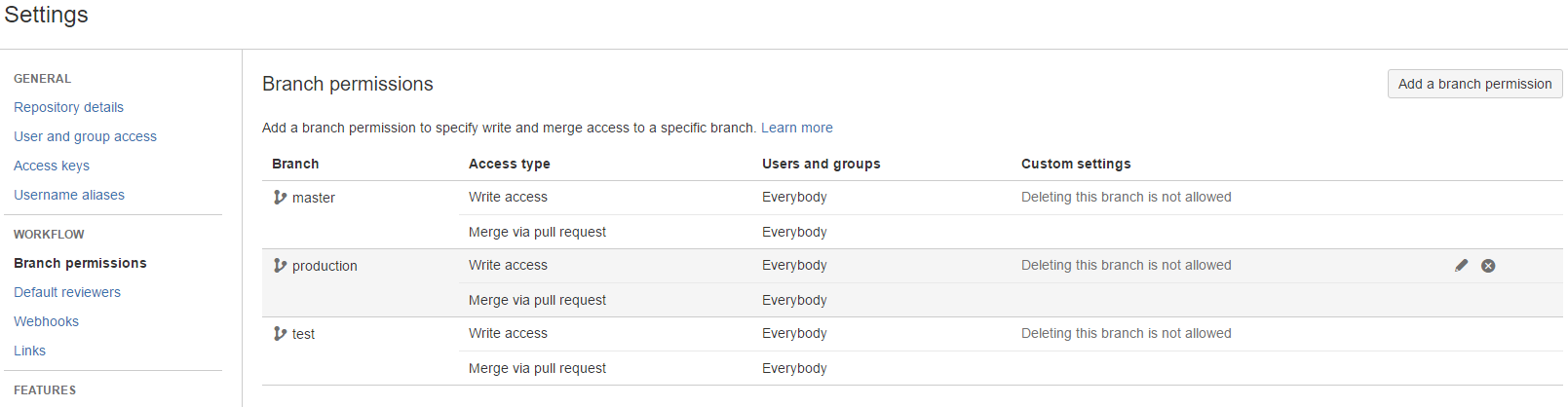Click Merge via pull request for master

tap(537, 232)
